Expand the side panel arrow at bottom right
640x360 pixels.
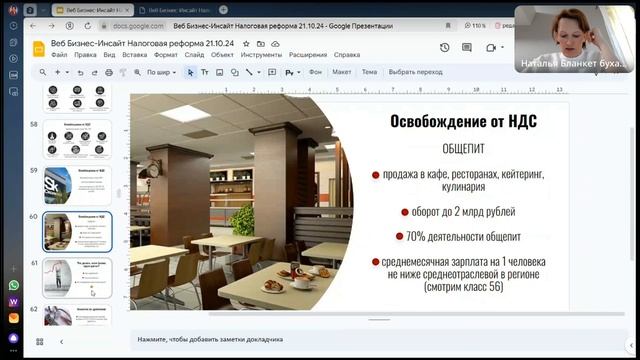coord(631,345)
